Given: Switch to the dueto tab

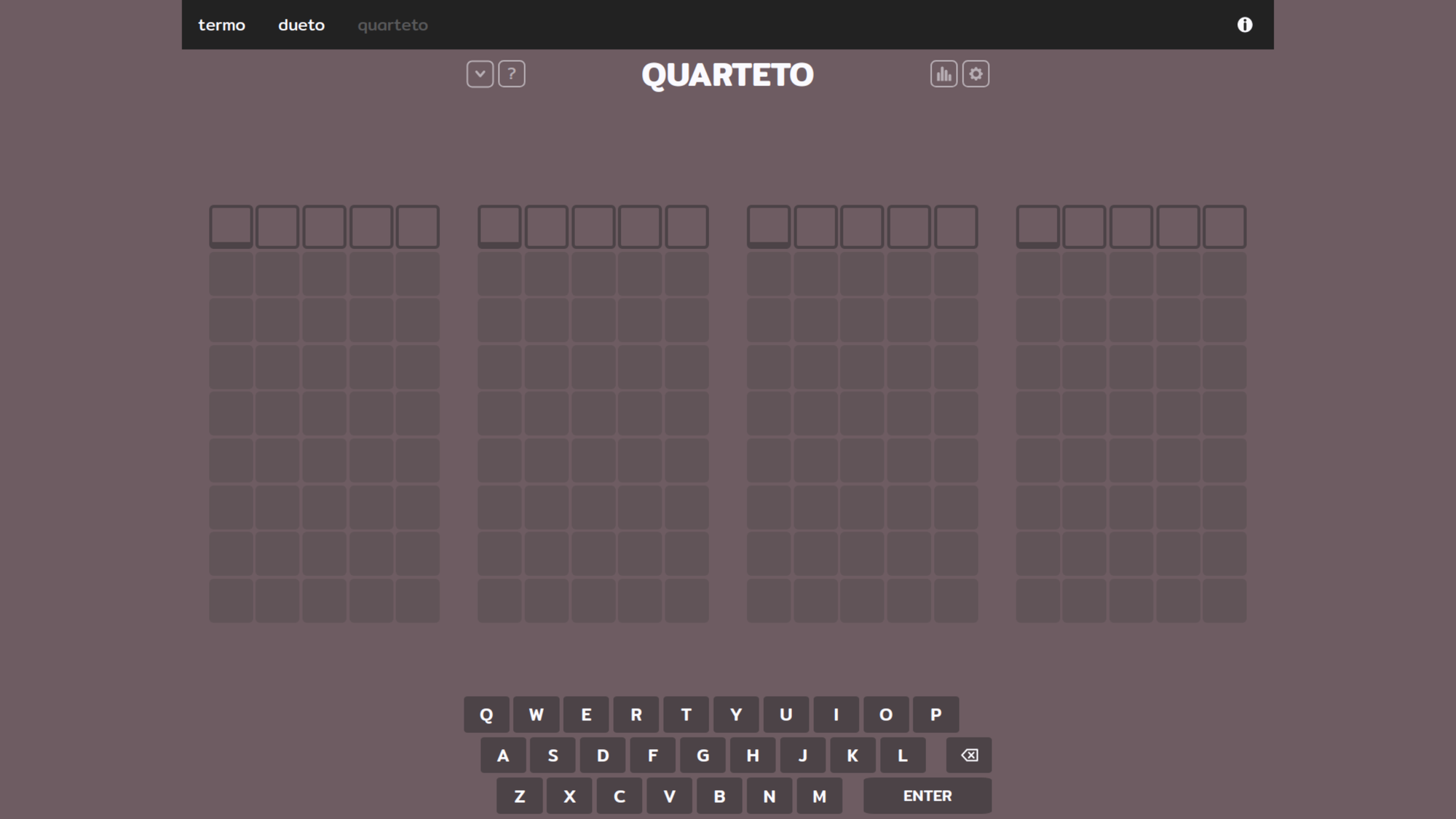Looking at the screenshot, I should click(x=301, y=25).
